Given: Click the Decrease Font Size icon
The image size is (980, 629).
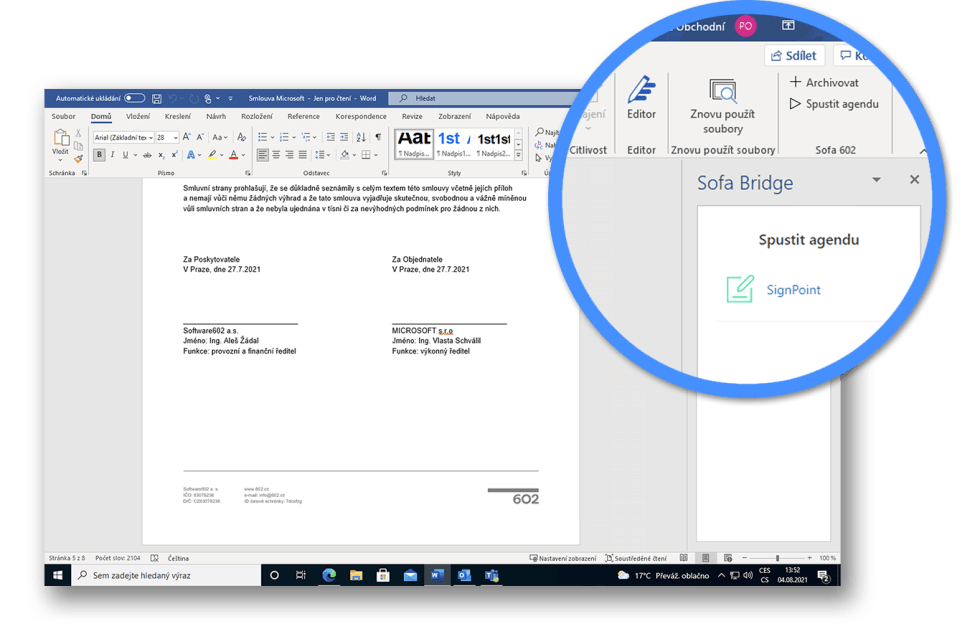Looking at the screenshot, I should tap(201, 137).
